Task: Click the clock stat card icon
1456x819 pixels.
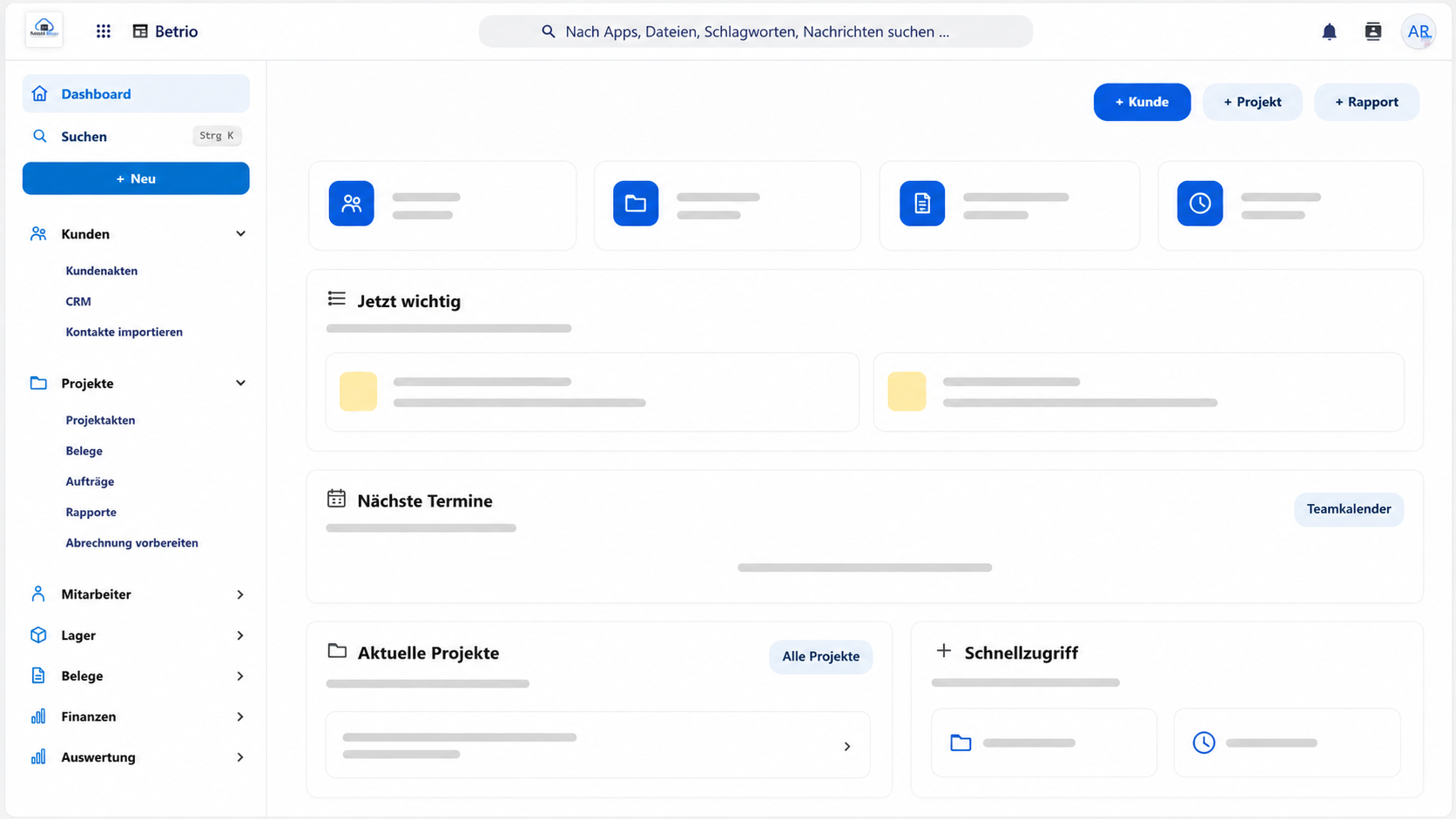Action: click(x=1200, y=204)
